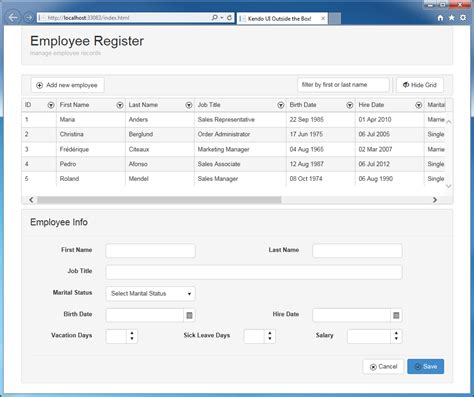
Task: Click the Salary spinner arrows
Action: [x=396, y=336]
